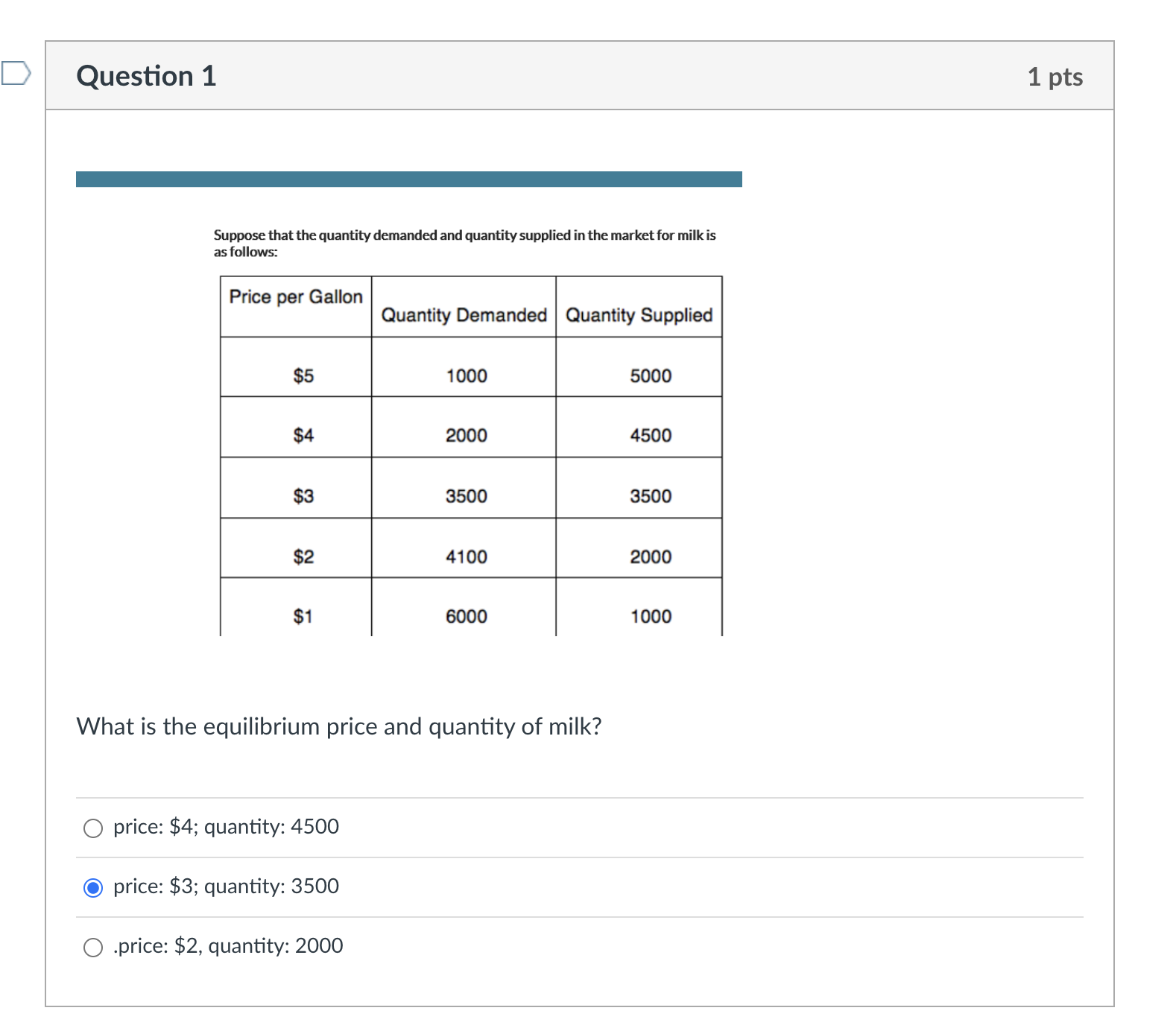Click the equilibrium price question text
This screenshot has width=1176, height=1034.
click(339, 727)
